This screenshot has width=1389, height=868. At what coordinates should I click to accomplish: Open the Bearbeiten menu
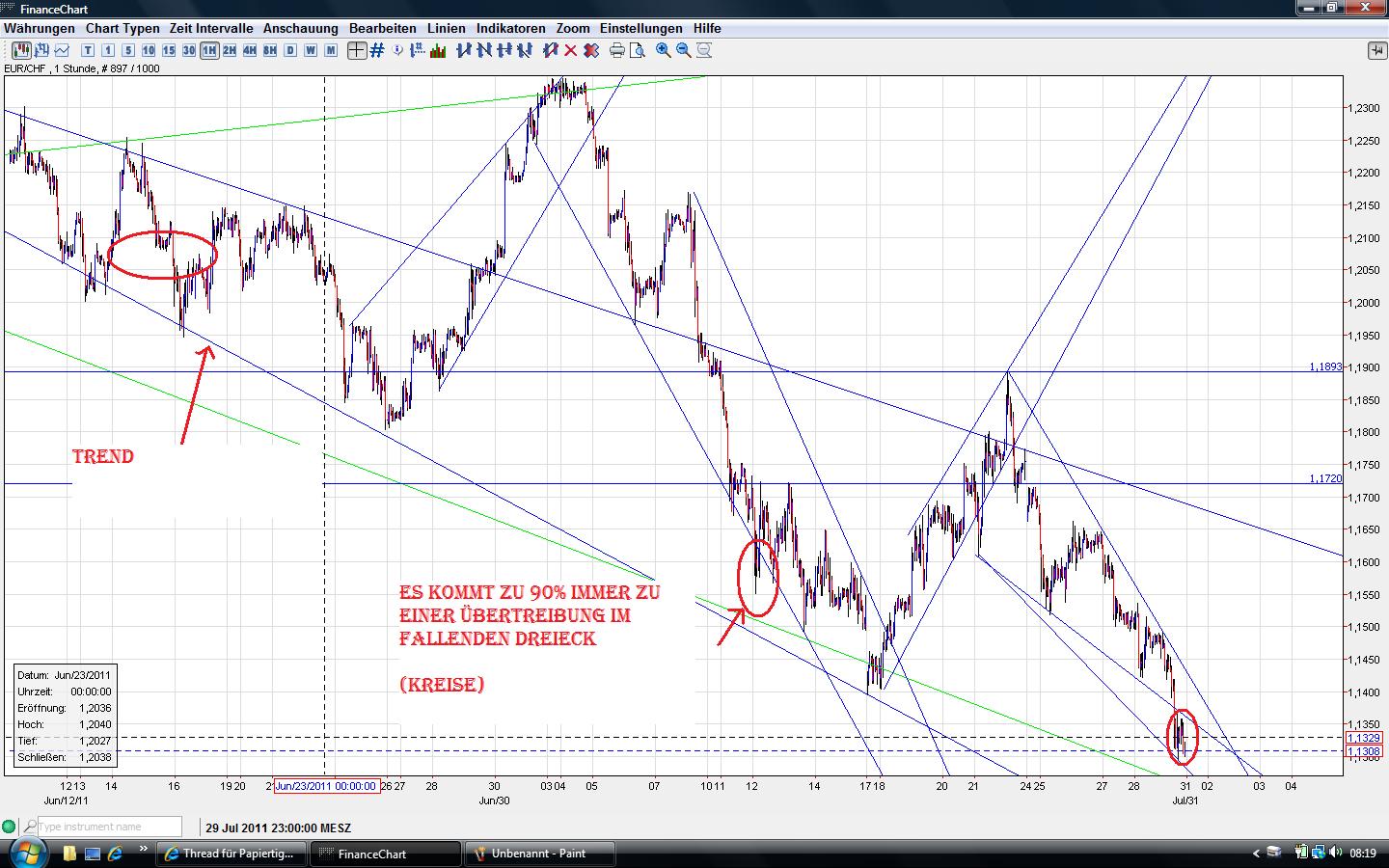pyautogui.click(x=383, y=28)
